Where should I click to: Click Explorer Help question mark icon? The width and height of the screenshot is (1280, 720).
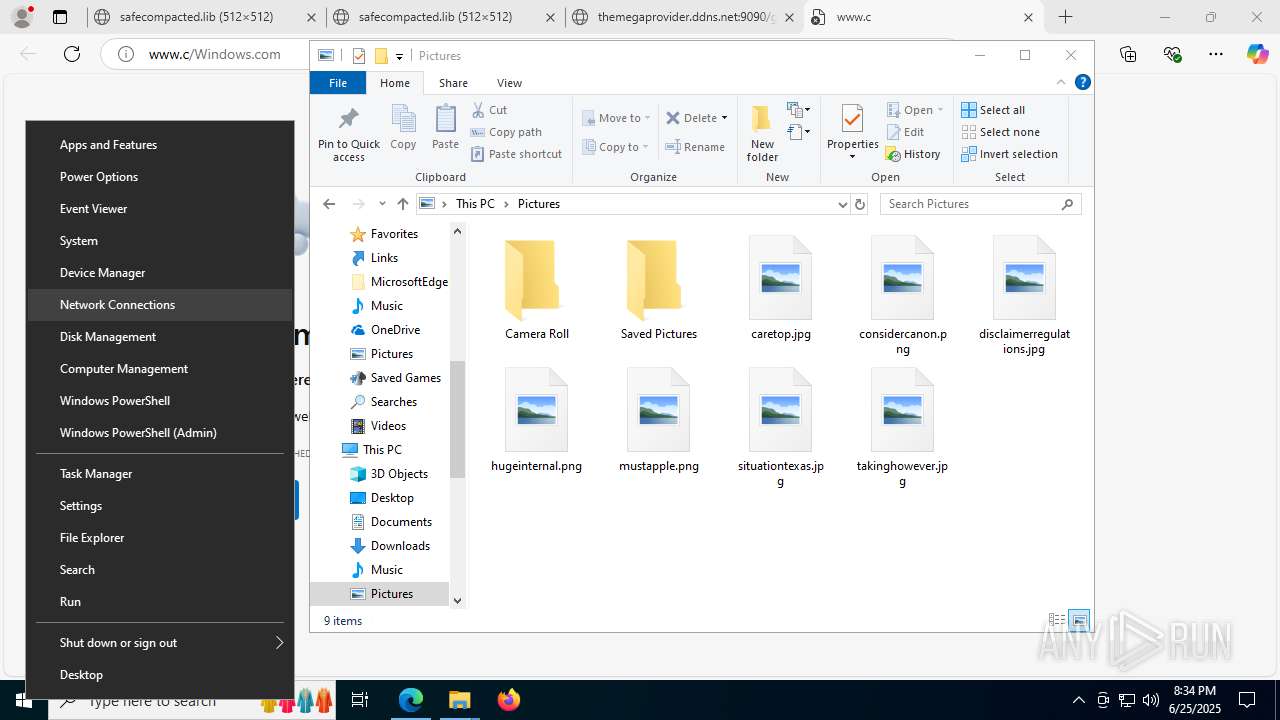click(x=1082, y=82)
